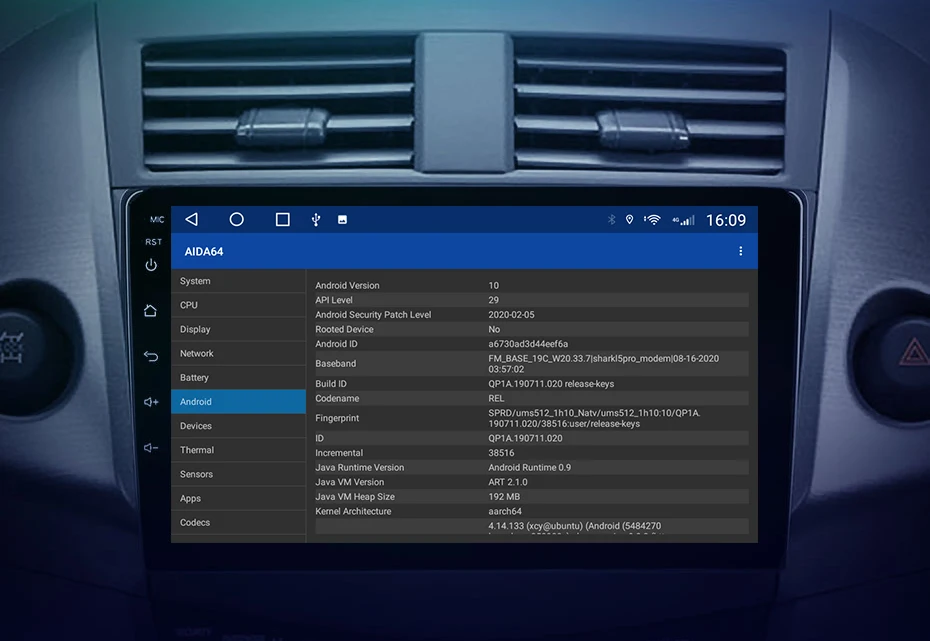Select the Codename row label

pos(337,398)
